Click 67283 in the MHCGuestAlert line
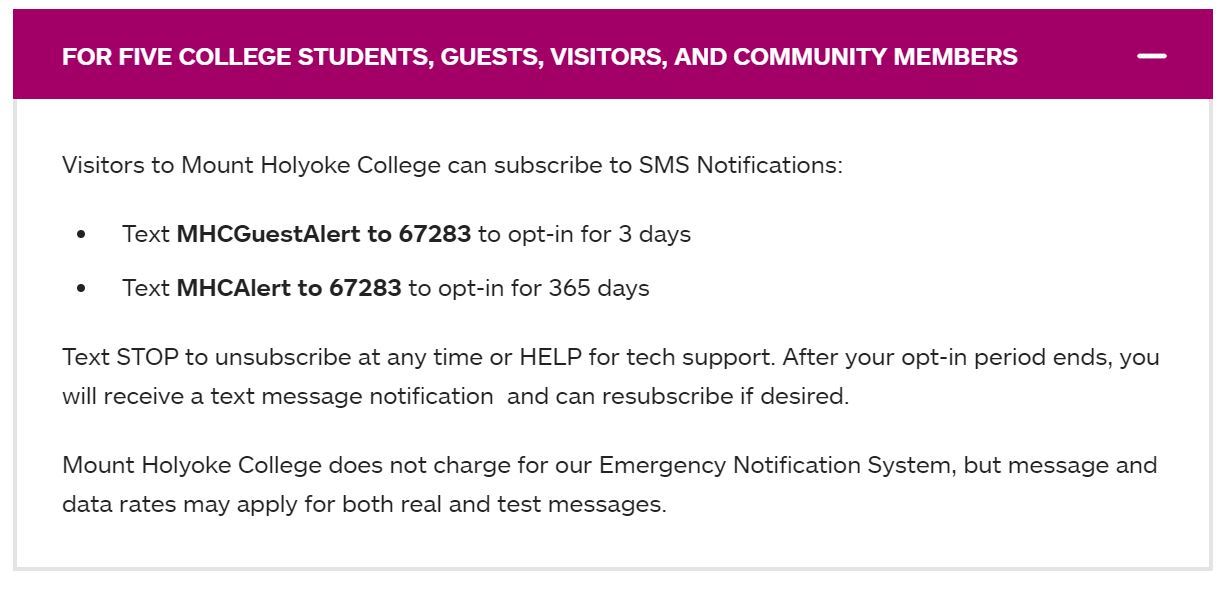The height and width of the screenshot is (594, 1225). (434, 234)
